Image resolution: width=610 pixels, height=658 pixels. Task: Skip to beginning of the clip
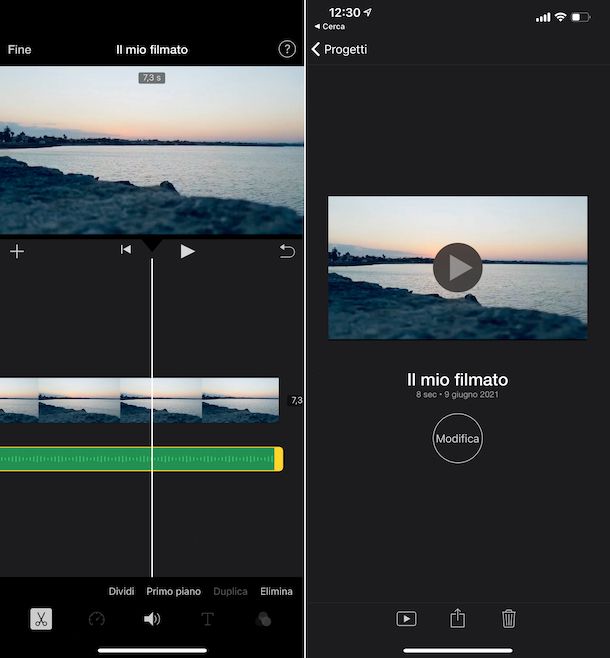126,250
